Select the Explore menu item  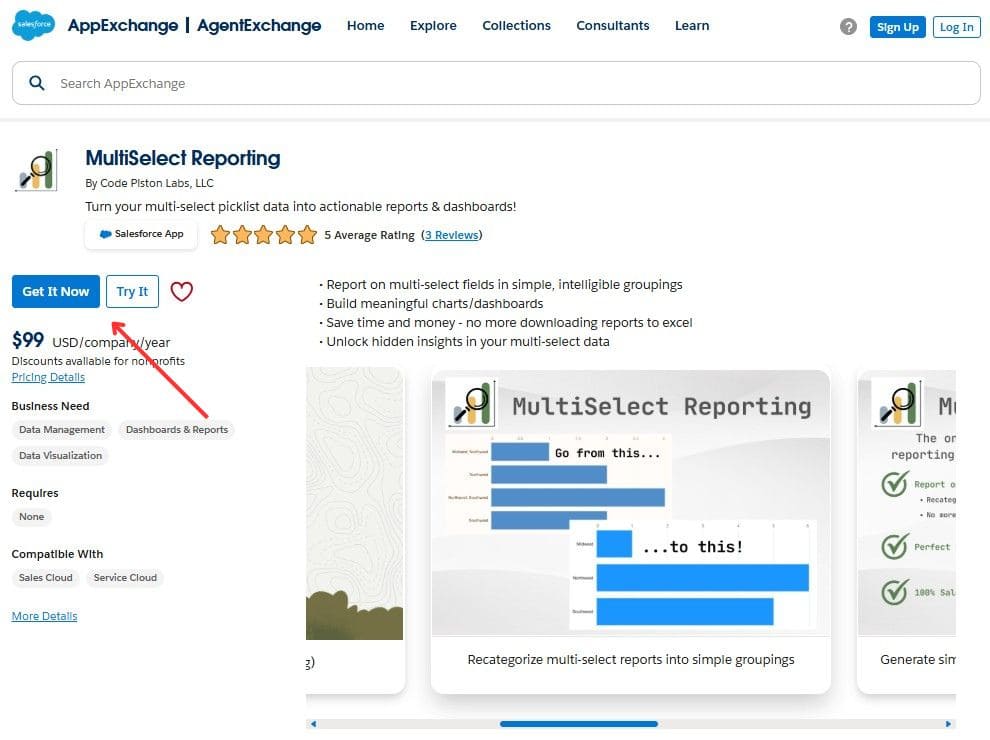pyautogui.click(x=433, y=26)
